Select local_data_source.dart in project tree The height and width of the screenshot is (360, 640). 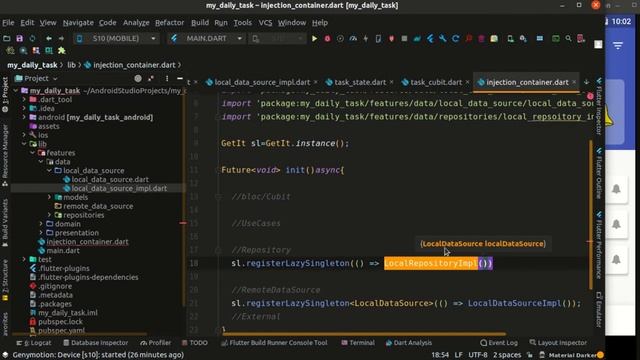pyautogui.click(x=110, y=179)
